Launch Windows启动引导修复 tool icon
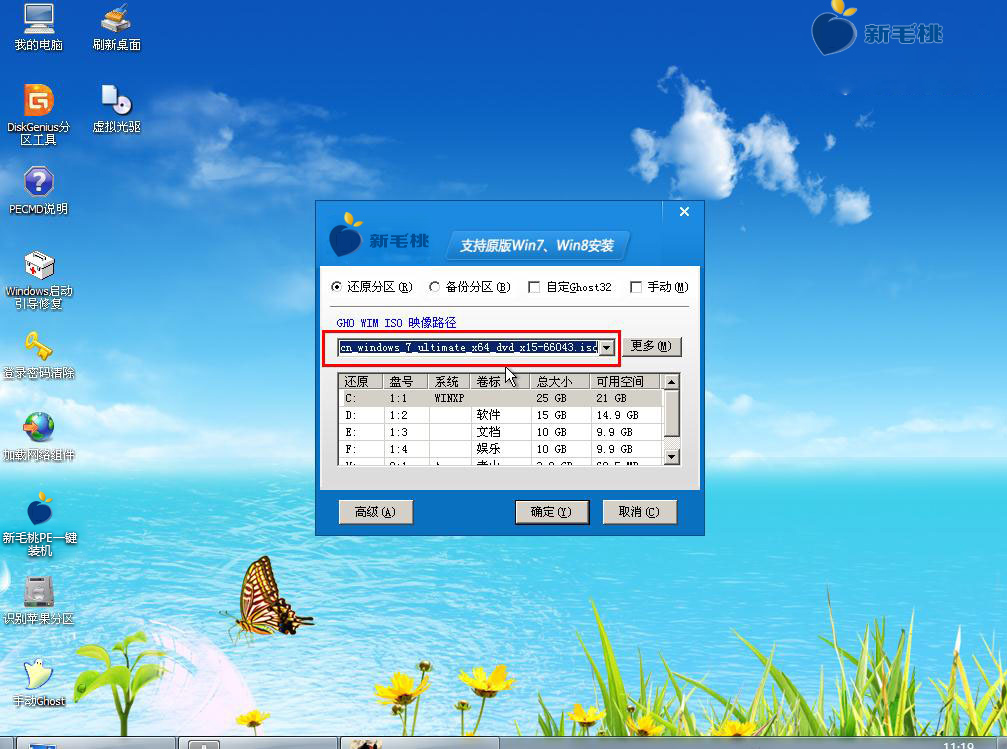1007x749 pixels. [39, 279]
